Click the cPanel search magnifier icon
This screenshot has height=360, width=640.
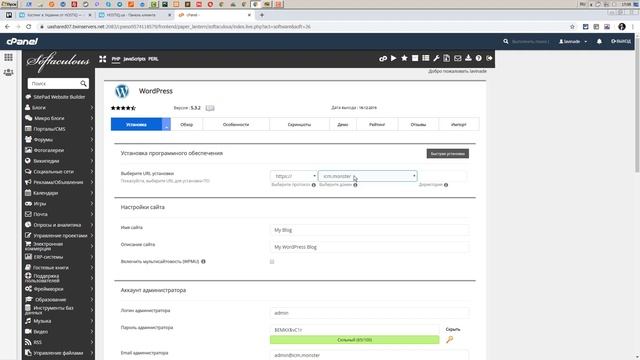(506, 42)
